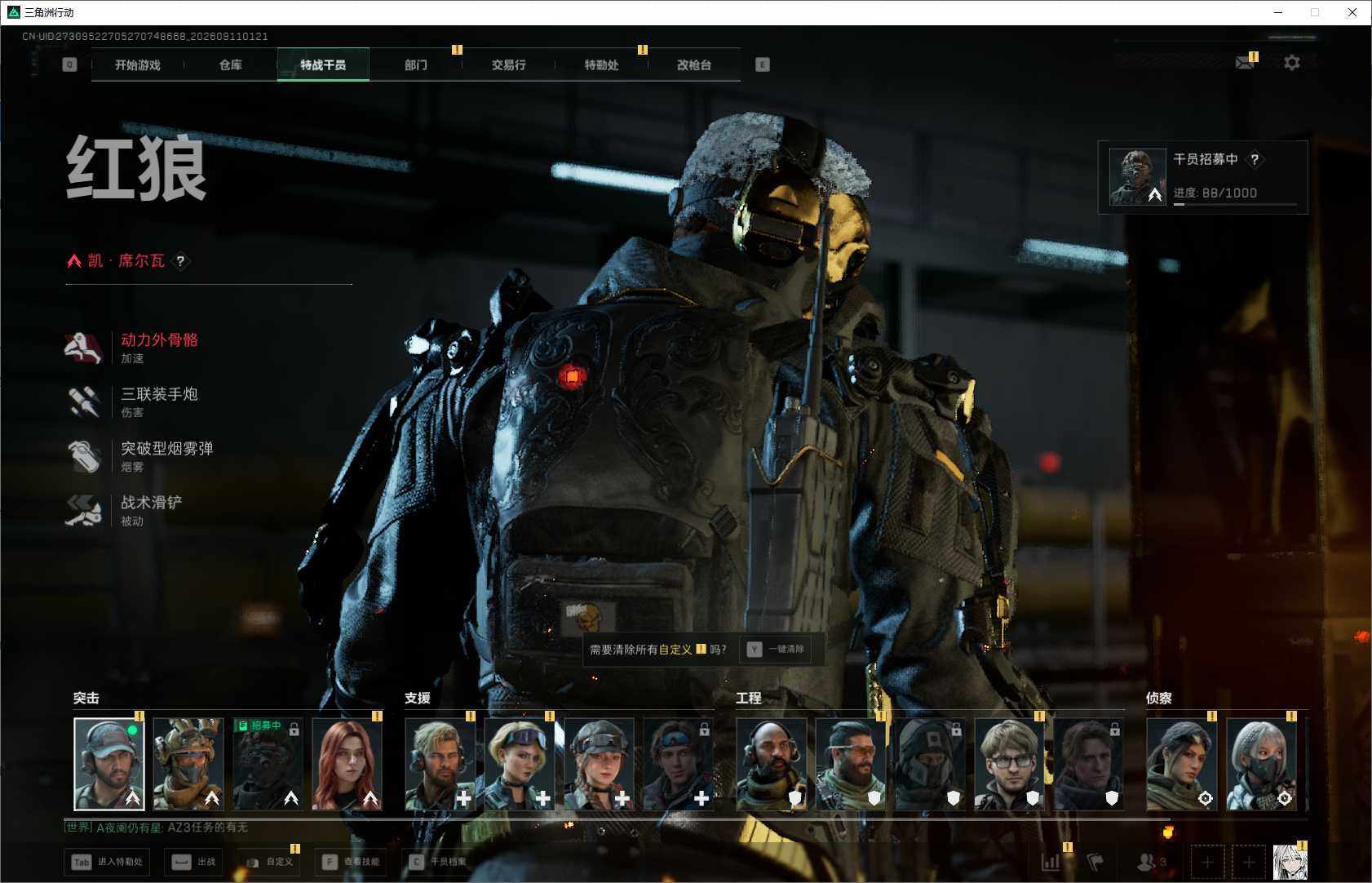The width and height of the screenshot is (1372, 883).
Task: Click the E key next-tab icon
Action: [x=763, y=64]
